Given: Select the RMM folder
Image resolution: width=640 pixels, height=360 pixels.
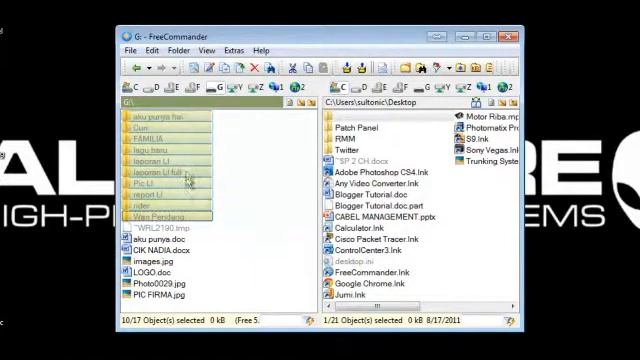Looking at the screenshot, I should 340,139.
